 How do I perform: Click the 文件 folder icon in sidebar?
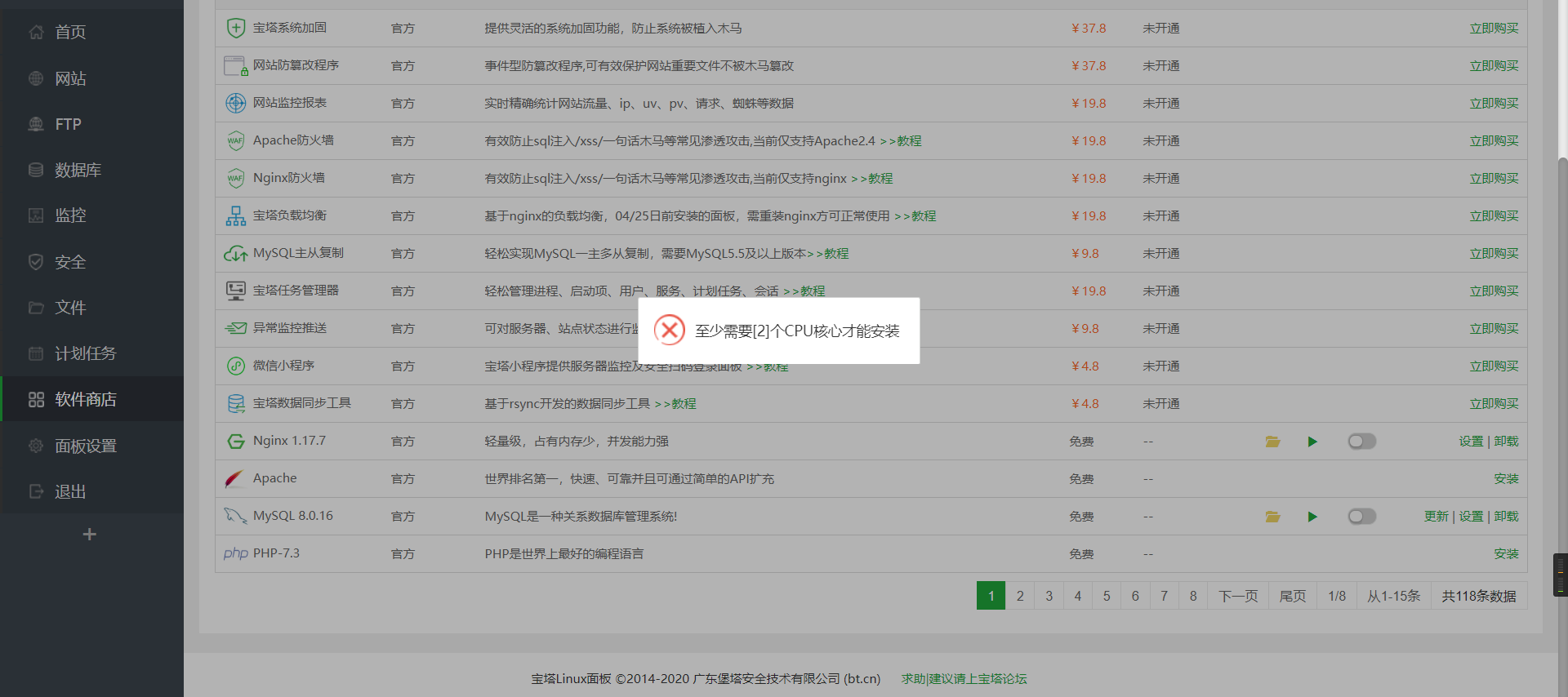[36, 308]
